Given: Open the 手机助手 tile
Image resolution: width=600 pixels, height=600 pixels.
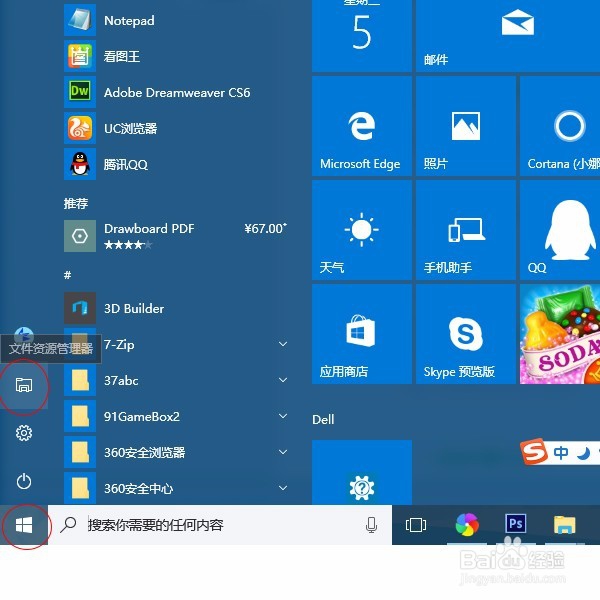Looking at the screenshot, I should point(466,230).
